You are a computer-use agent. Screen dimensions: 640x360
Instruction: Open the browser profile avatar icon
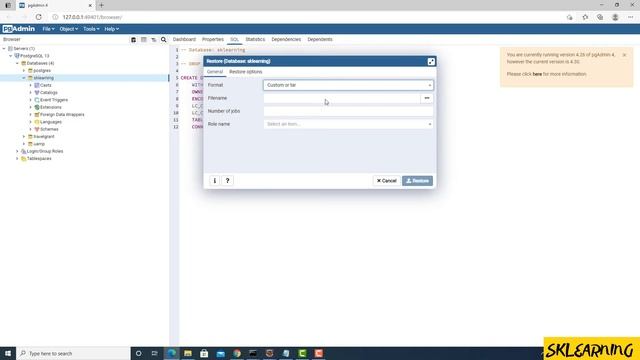coord(615,17)
